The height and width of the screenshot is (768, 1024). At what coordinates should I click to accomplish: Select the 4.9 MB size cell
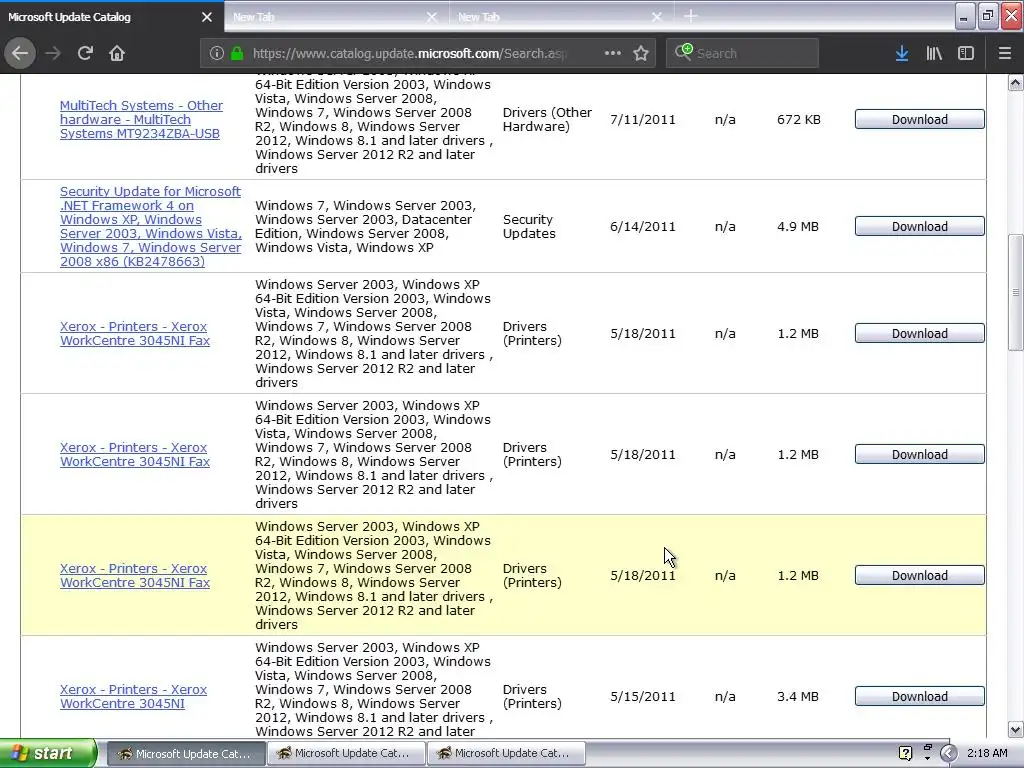click(797, 227)
